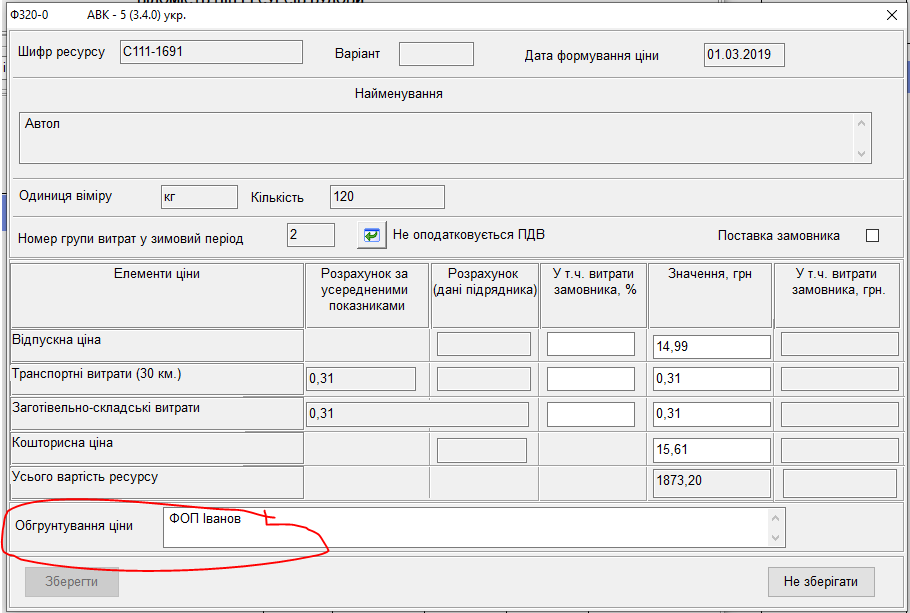Image resolution: width=910 pixels, height=613 pixels.
Task: Click the empty Варіант field
Action: (436, 54)
